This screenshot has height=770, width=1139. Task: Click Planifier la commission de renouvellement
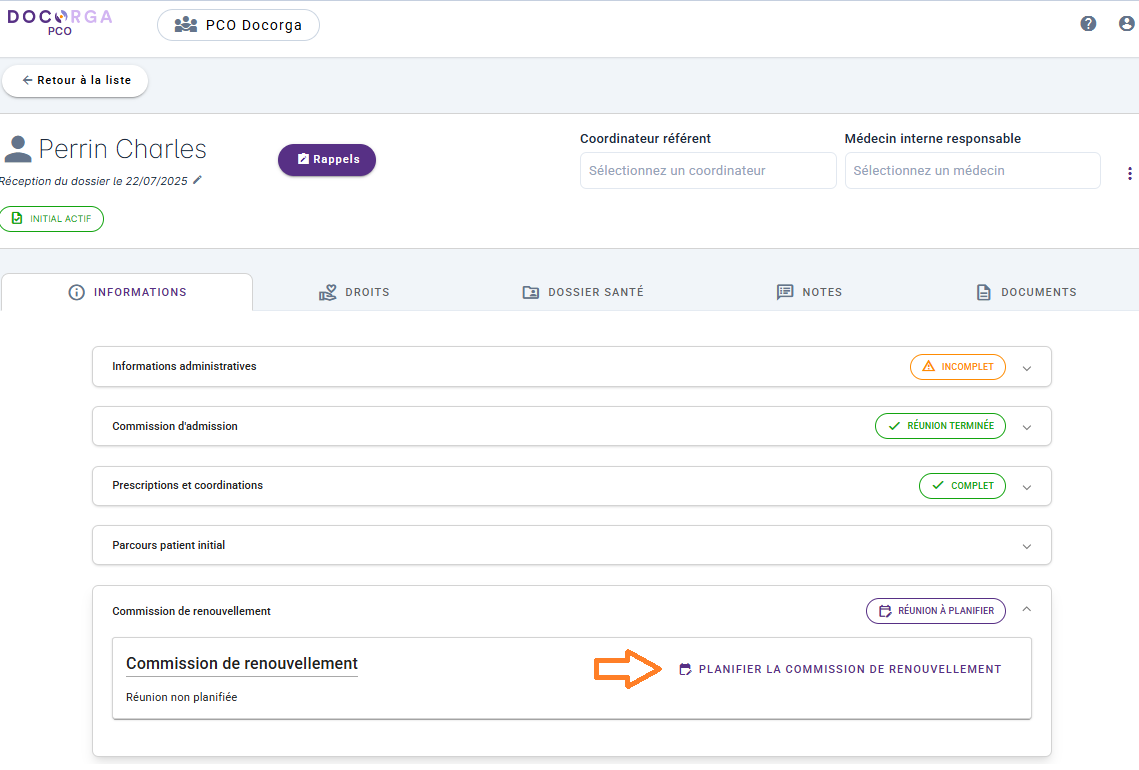pos(840,669)
